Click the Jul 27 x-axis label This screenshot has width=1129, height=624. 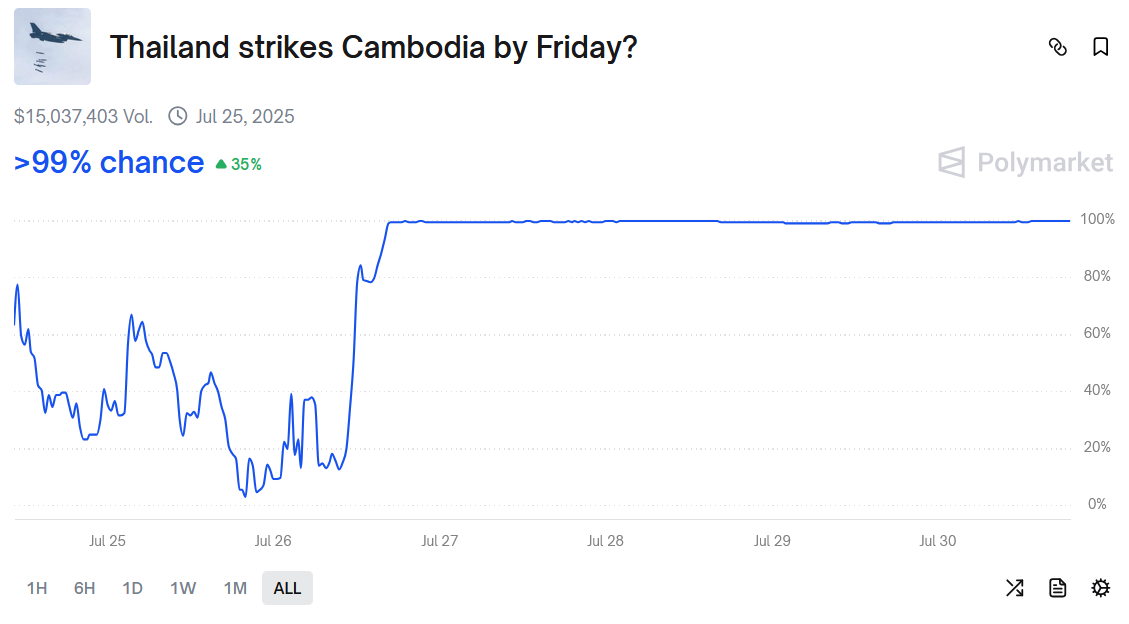point(439,541)
